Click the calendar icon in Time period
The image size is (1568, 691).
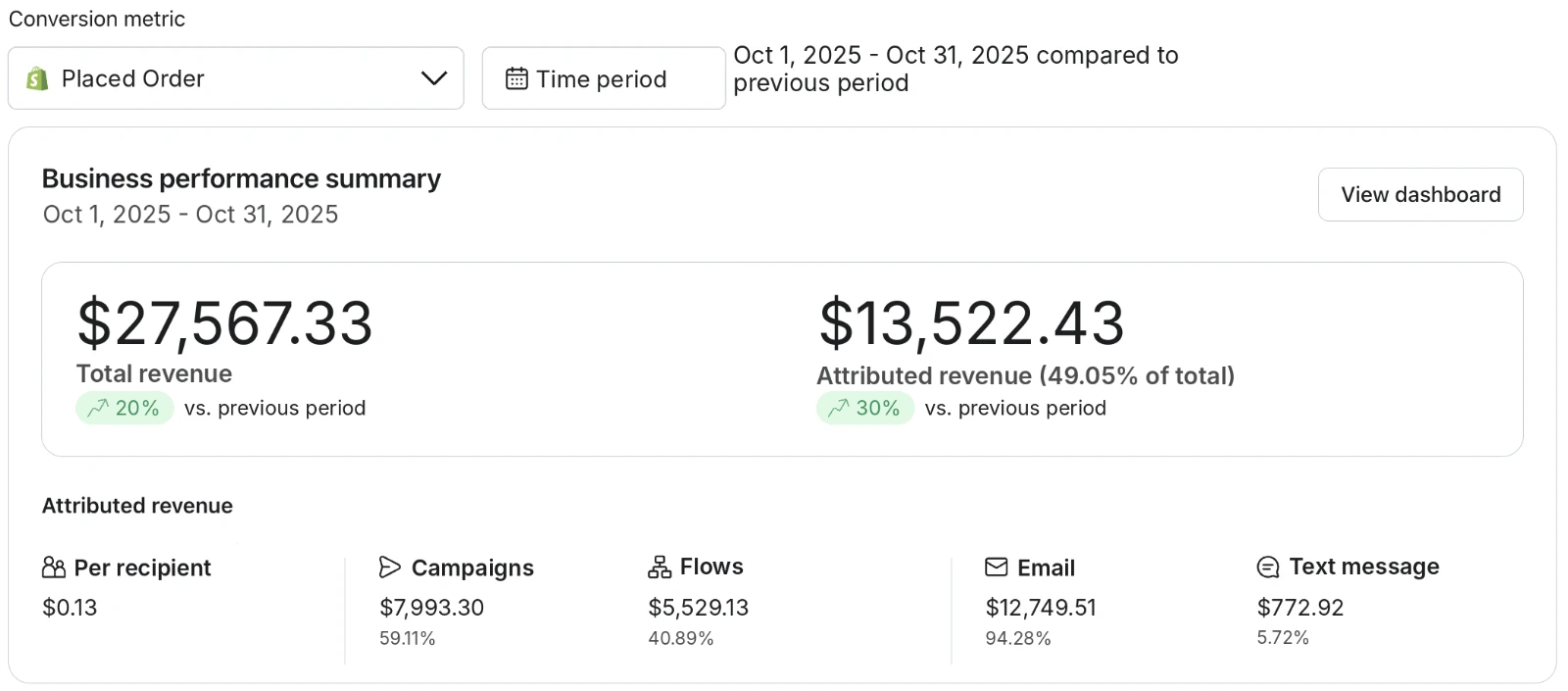[x=516, y=78]
